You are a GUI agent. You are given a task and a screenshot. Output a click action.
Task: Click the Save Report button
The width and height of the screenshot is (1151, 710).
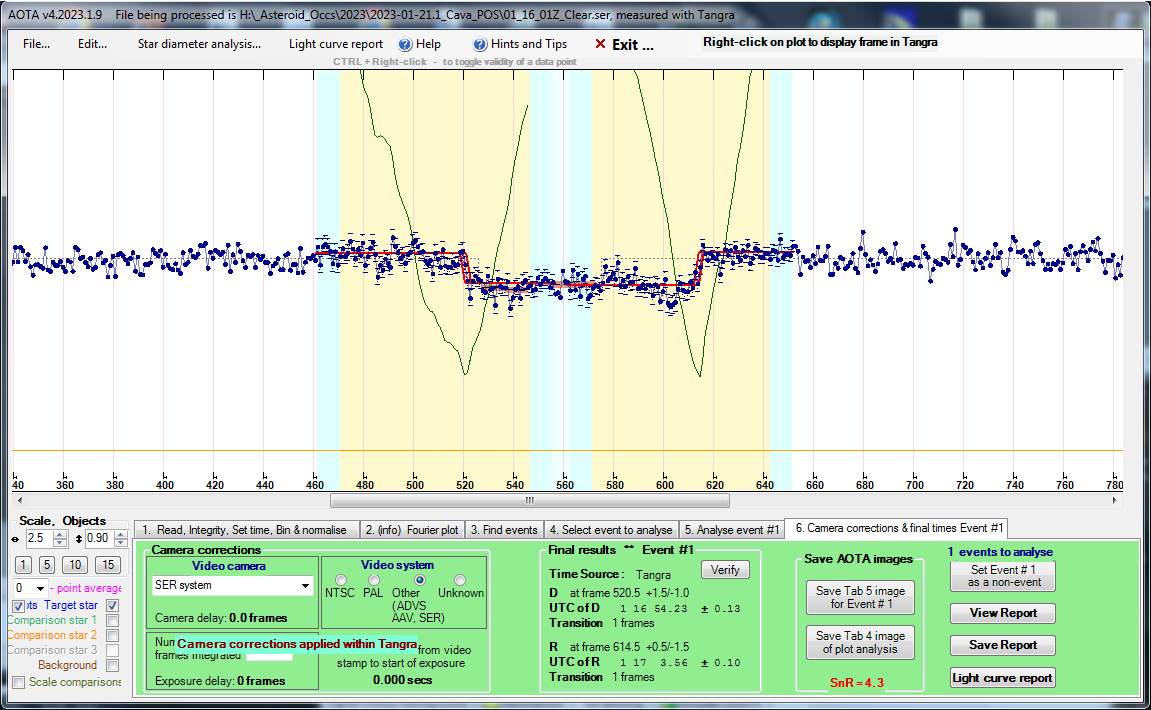coord(1002,645)
